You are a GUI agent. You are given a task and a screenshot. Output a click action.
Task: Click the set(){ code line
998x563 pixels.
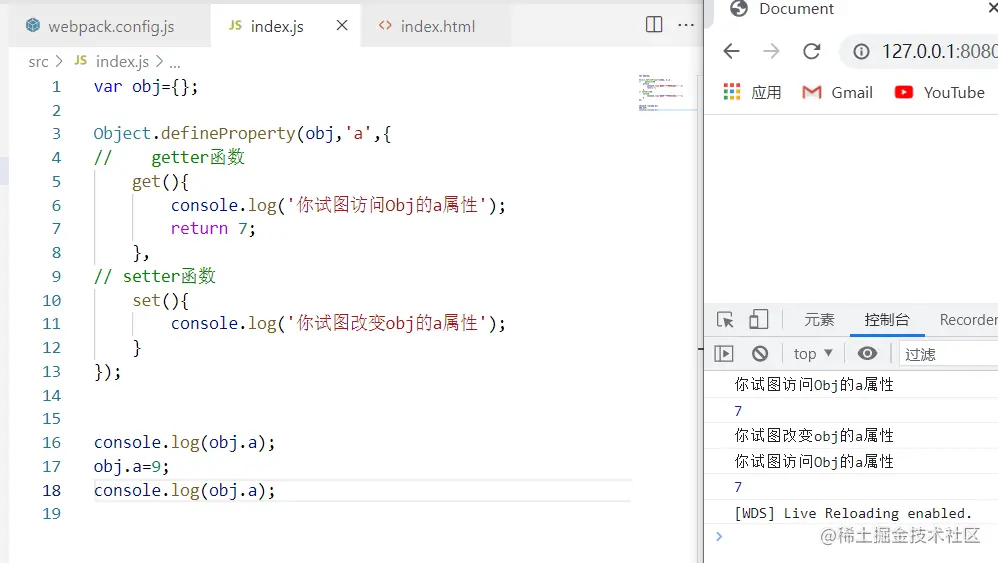click(160, 300)
